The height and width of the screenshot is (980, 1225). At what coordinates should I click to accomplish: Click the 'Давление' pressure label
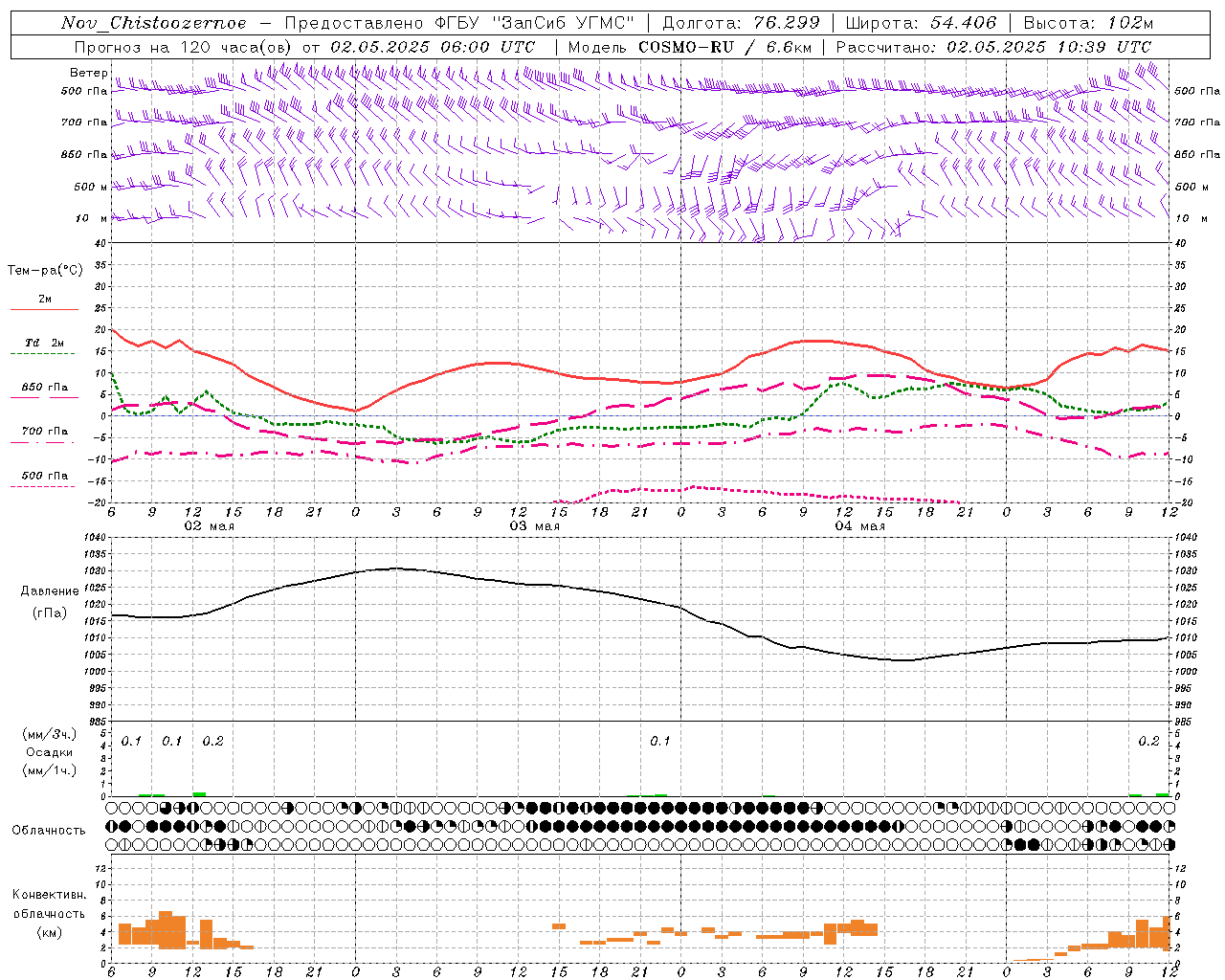tap(48, 591)
